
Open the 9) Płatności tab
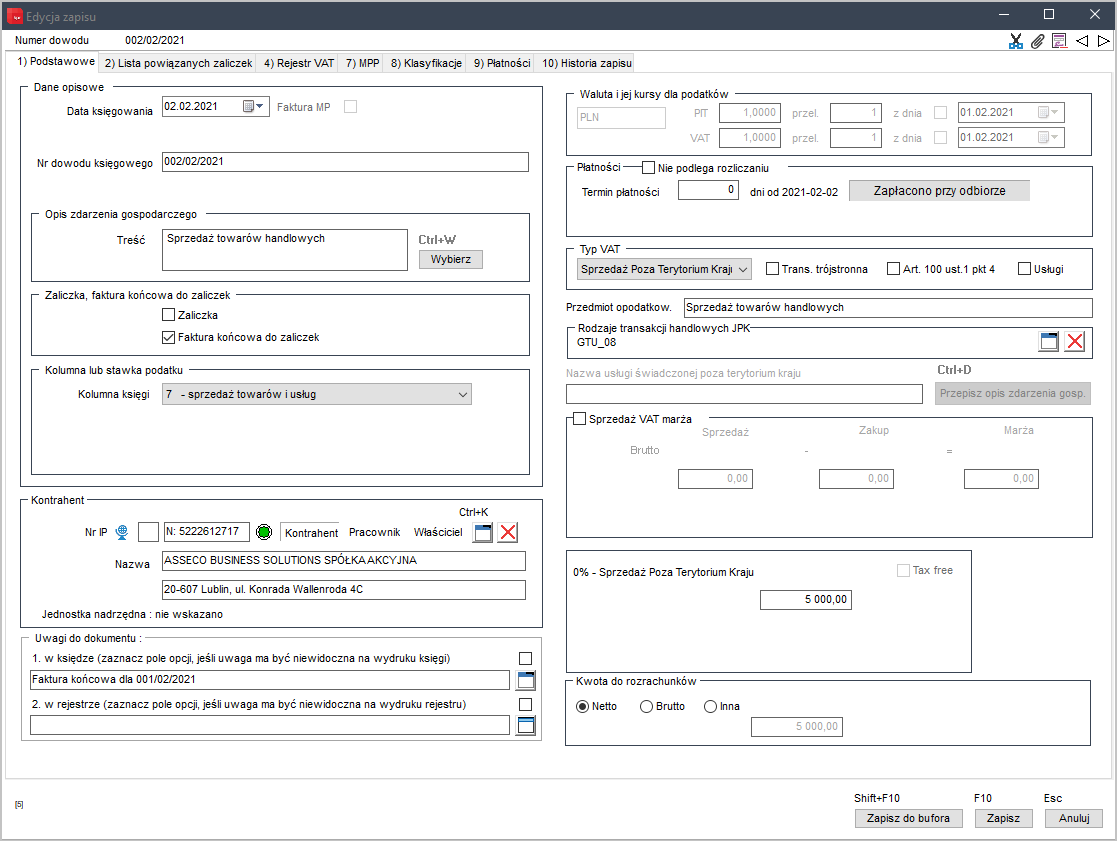point(502,63)
